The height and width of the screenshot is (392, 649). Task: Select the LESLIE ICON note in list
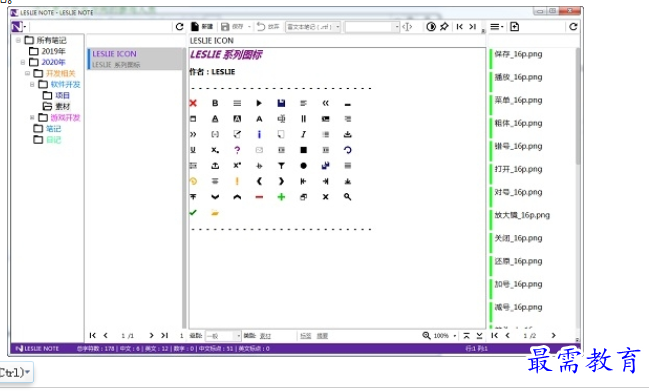pos(135,59)
